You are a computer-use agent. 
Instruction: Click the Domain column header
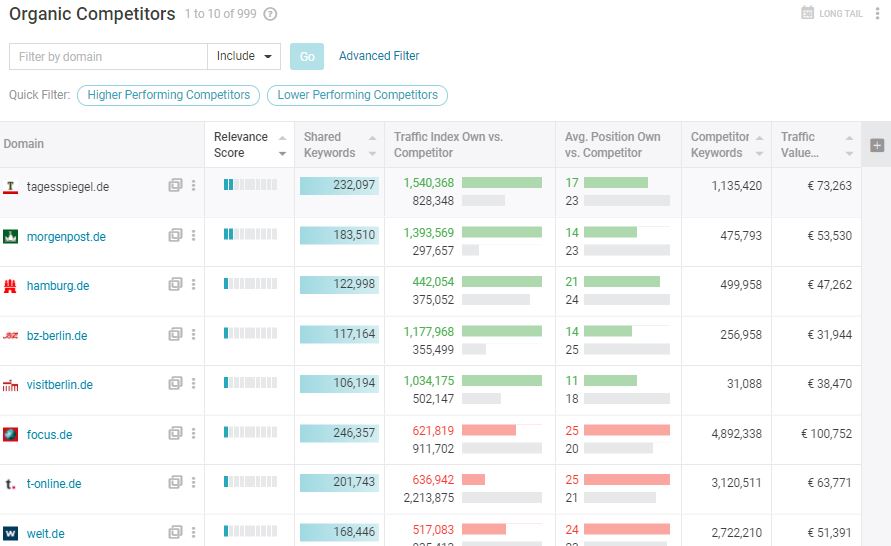coord(23,144)
